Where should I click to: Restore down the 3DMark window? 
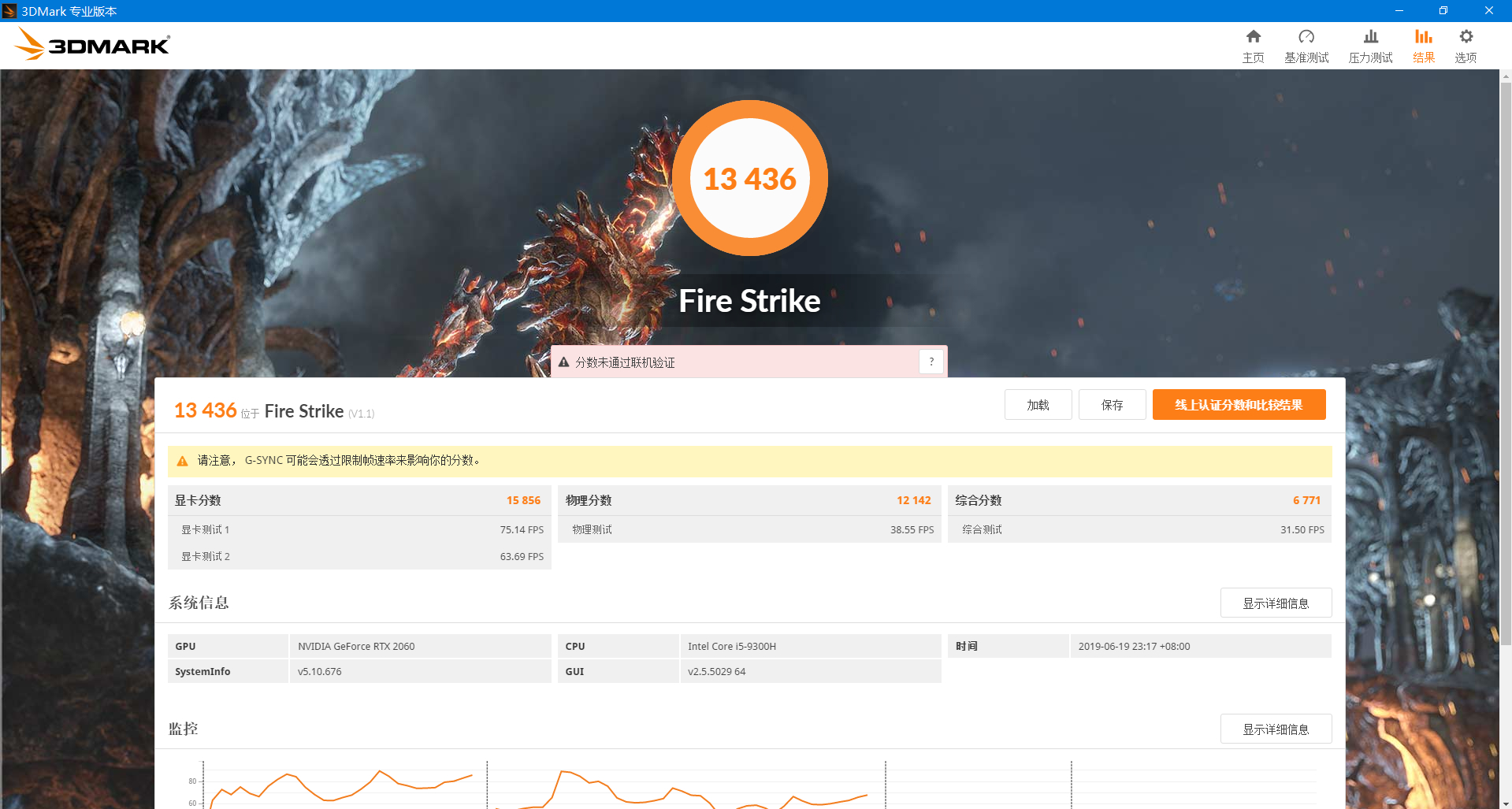tap(1443, 10)
